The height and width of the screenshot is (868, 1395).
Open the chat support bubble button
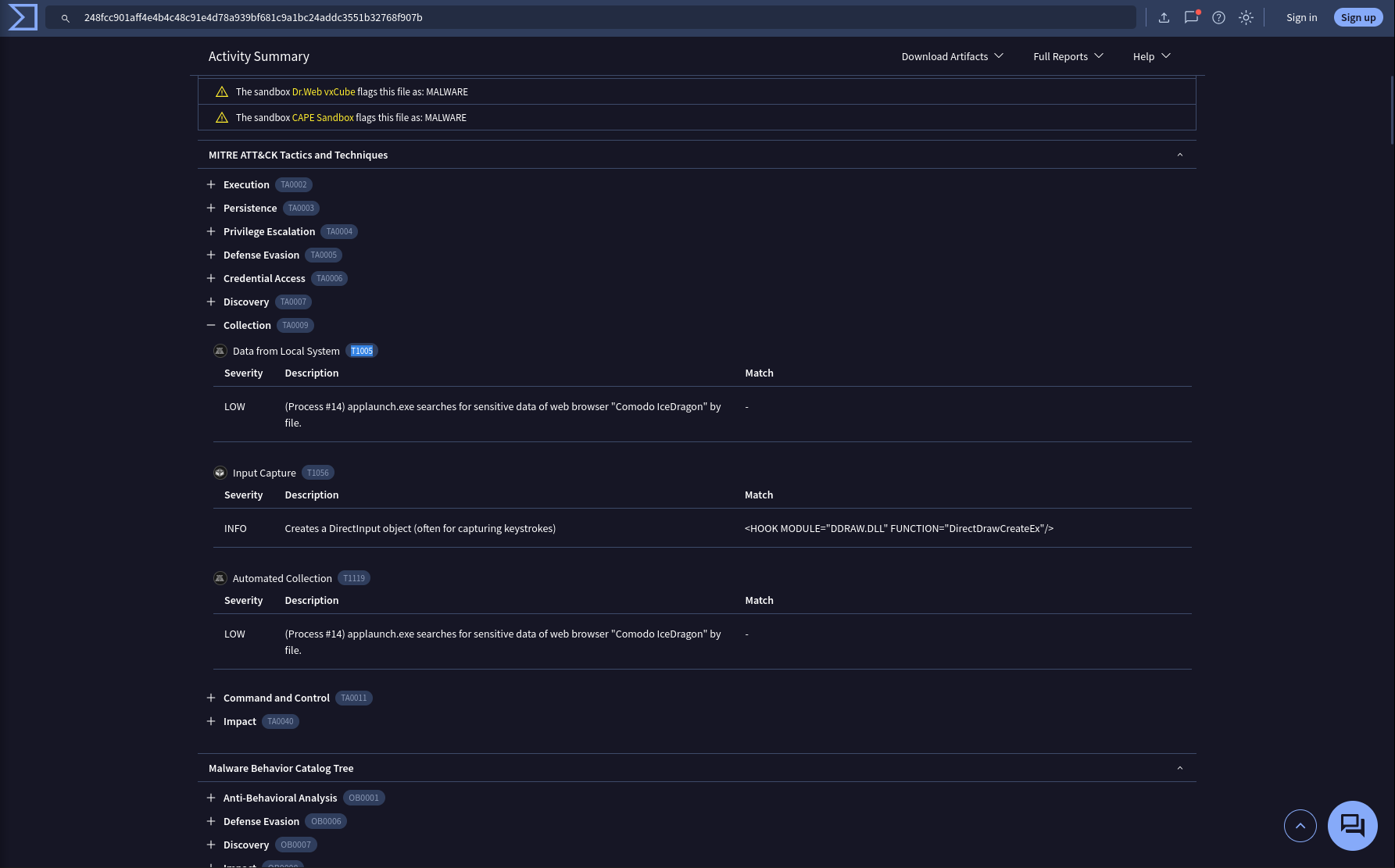tap(1352, 825)
